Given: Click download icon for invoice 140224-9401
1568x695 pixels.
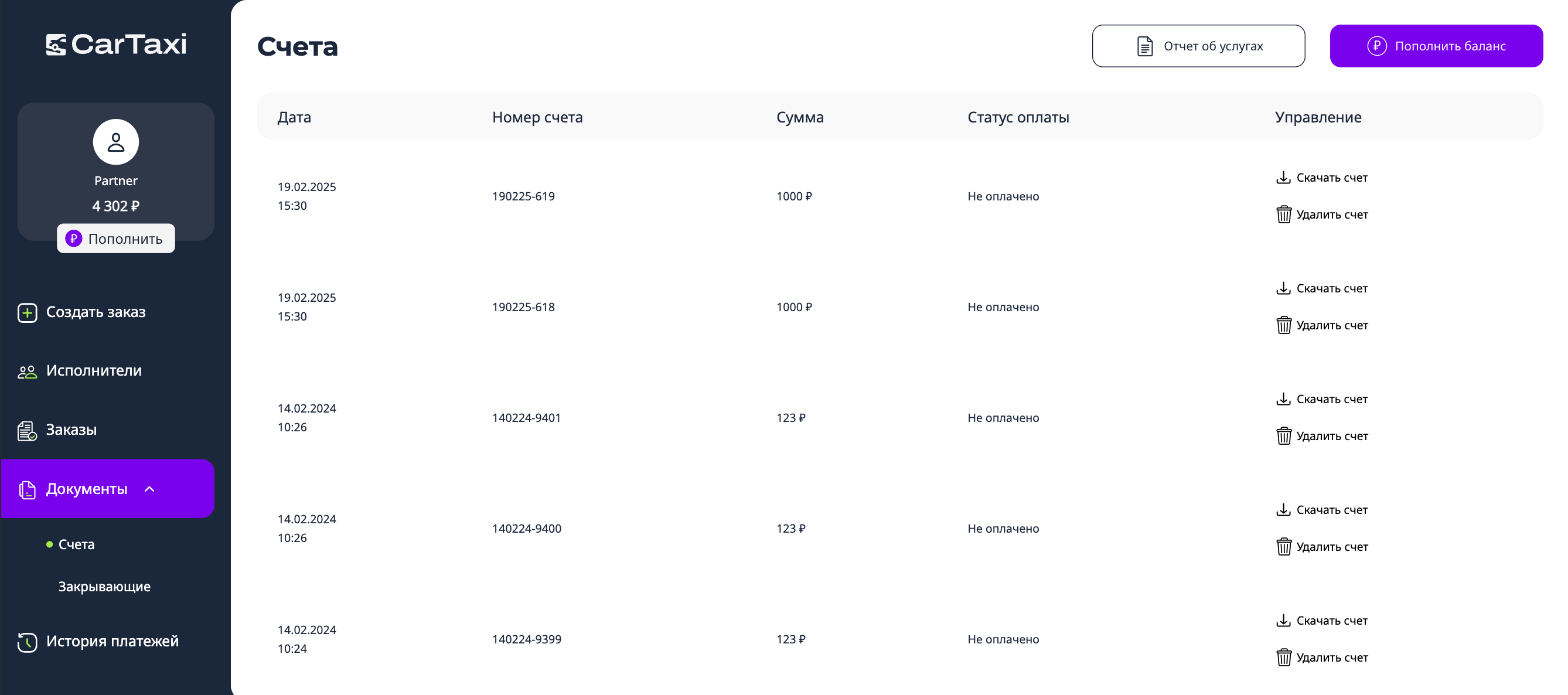Looking at the screenshot, I should click(x=1283, y=398).
